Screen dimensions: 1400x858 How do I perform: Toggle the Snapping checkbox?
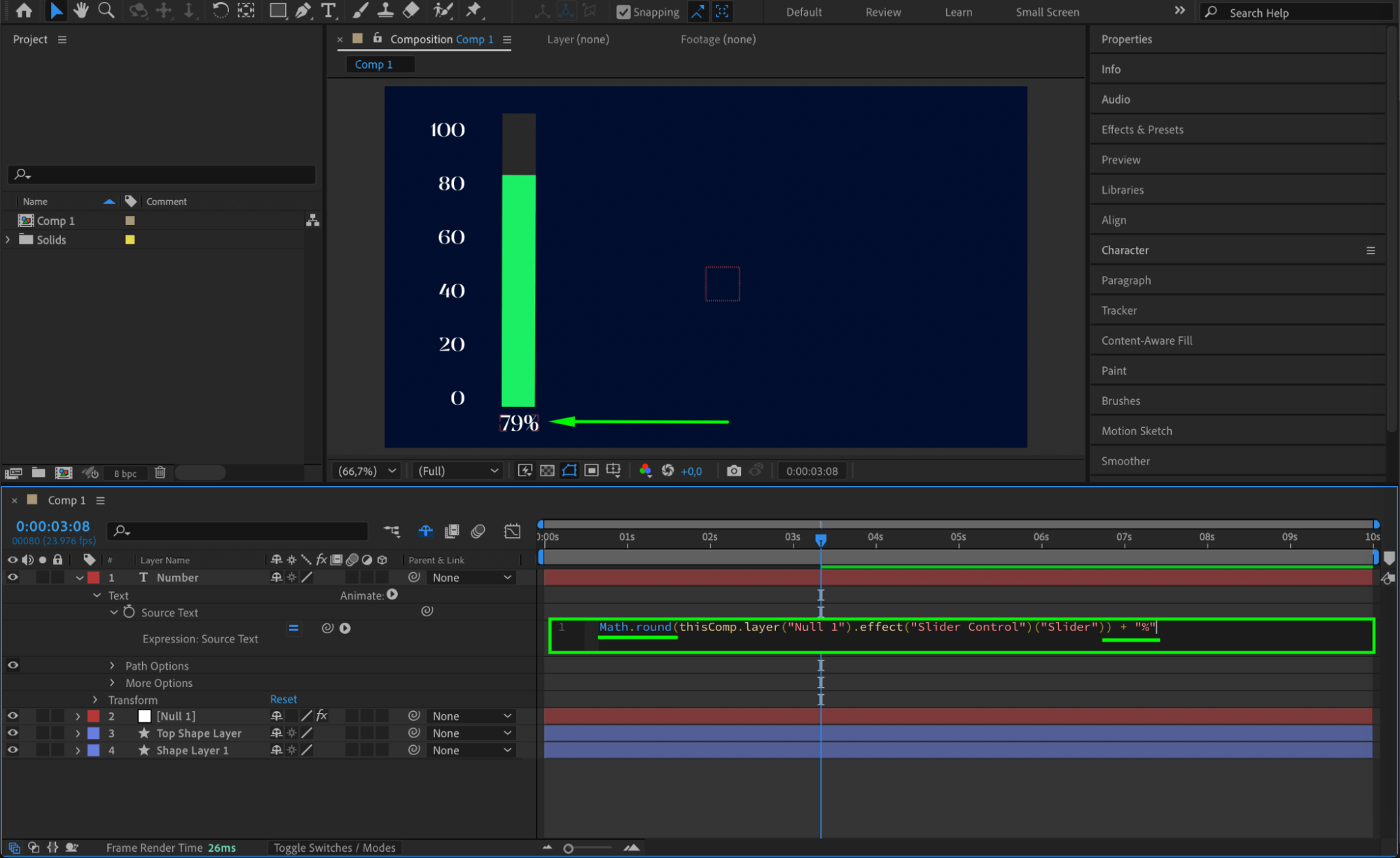pyautogui.click(x=623, y=12)
